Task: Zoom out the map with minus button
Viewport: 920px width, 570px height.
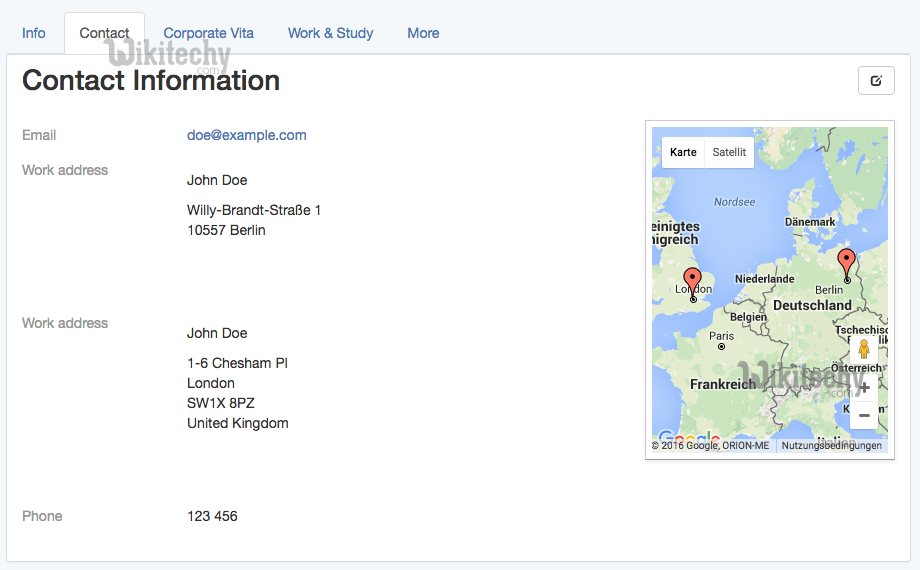Action: pyautogui.click(x=864, y=415)
